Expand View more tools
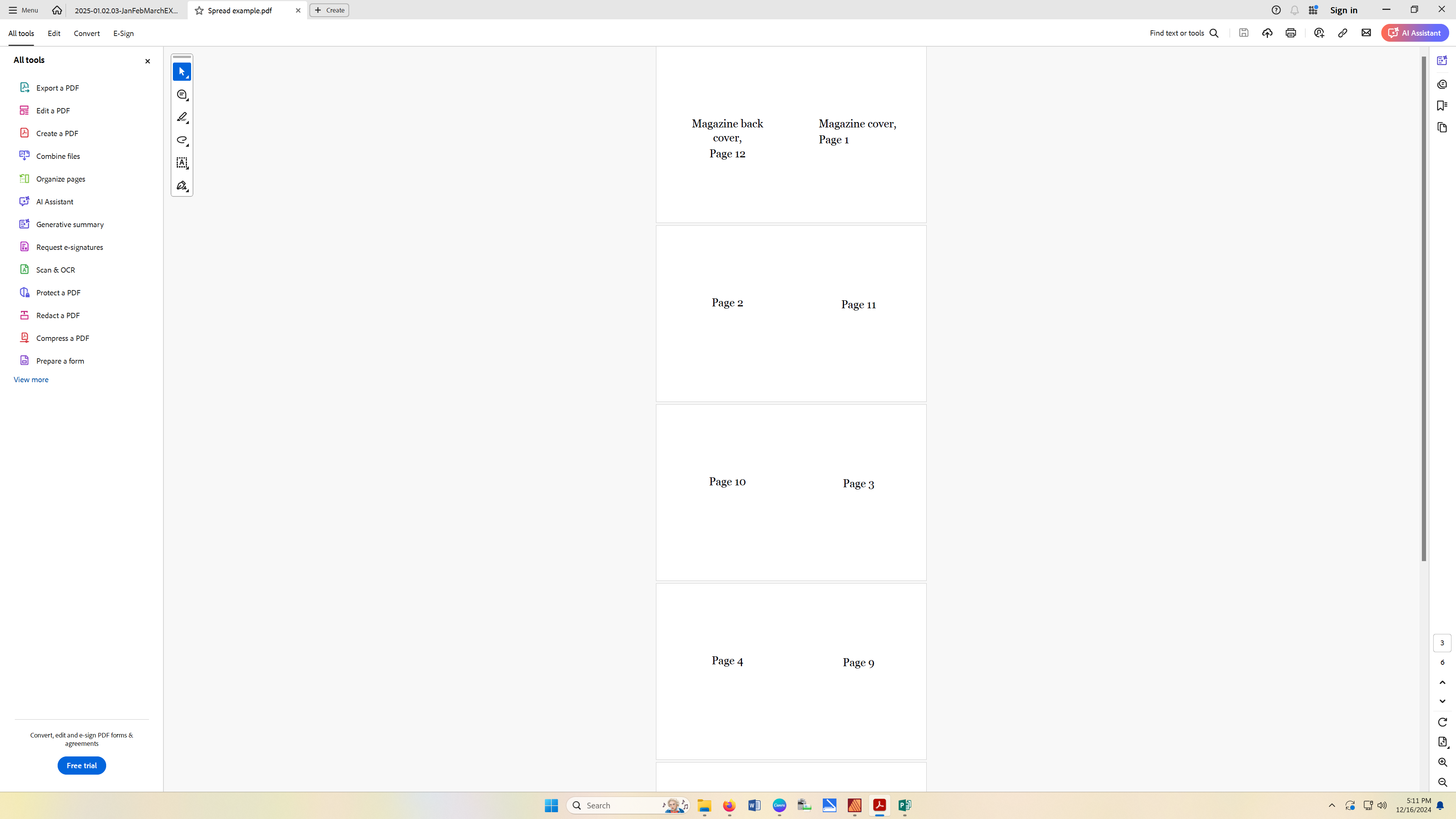1456x819 pixels. pos(31,379)
